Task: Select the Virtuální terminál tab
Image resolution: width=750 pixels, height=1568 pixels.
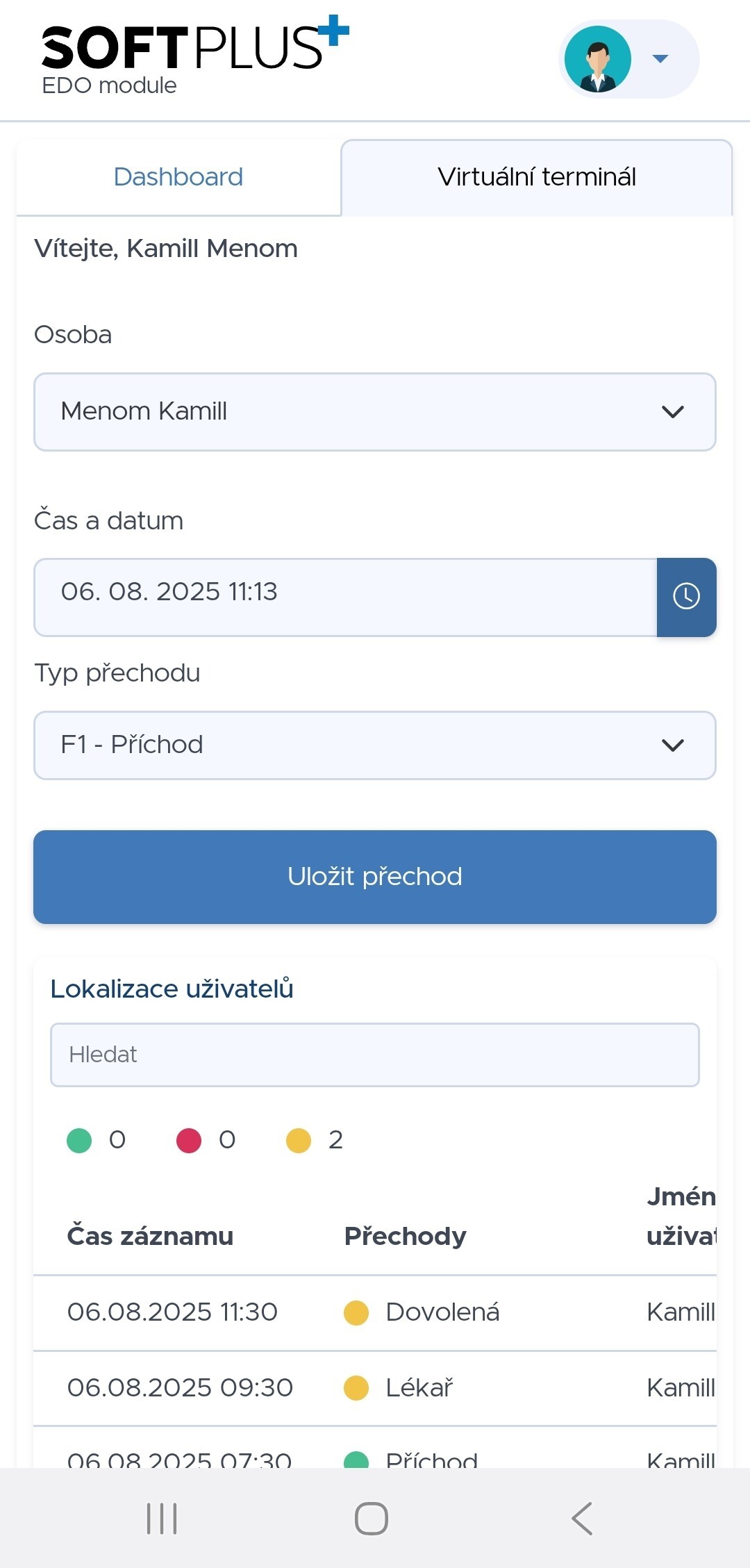Action: [x=537, y=177]
